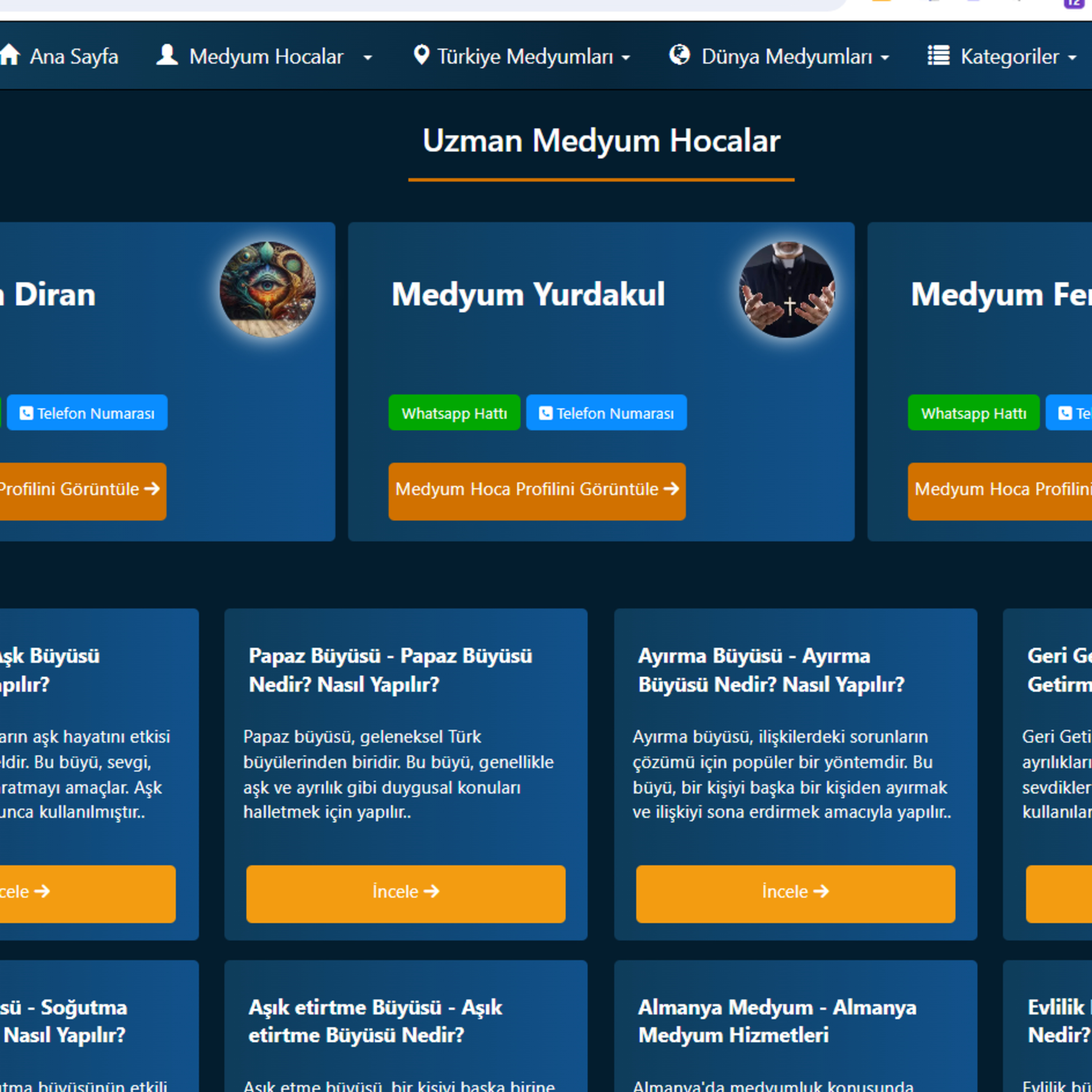Click arrow icon in Papaz Büyüsü İncele button
The image size is (1092, 1092).
tap(432, 891)
